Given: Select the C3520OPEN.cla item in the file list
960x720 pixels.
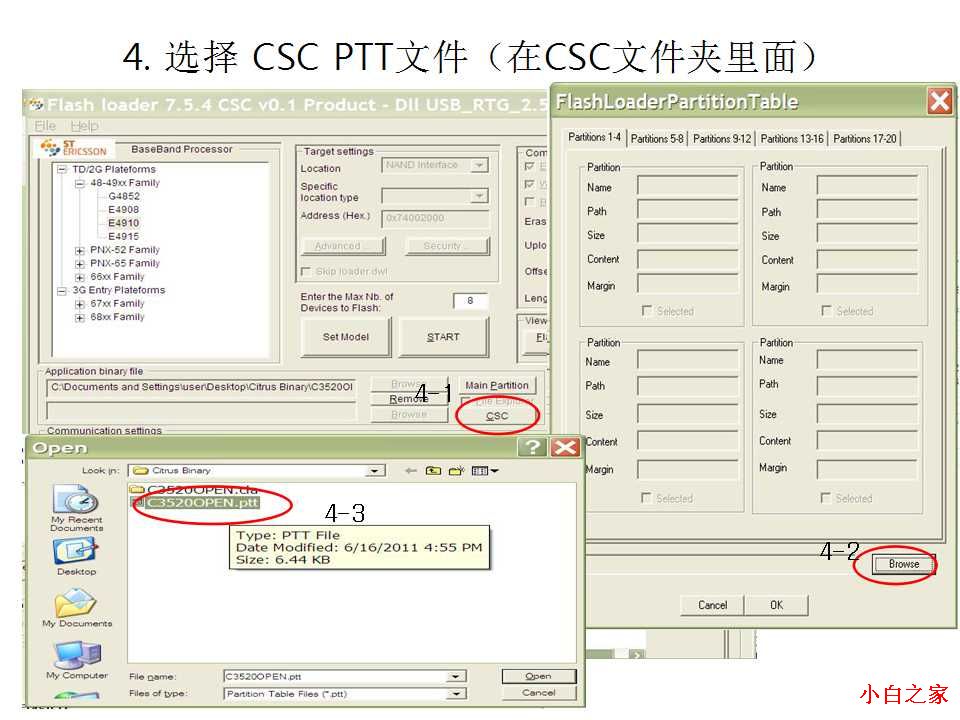Looking at the screenshot, I should (x=194, y=489).
